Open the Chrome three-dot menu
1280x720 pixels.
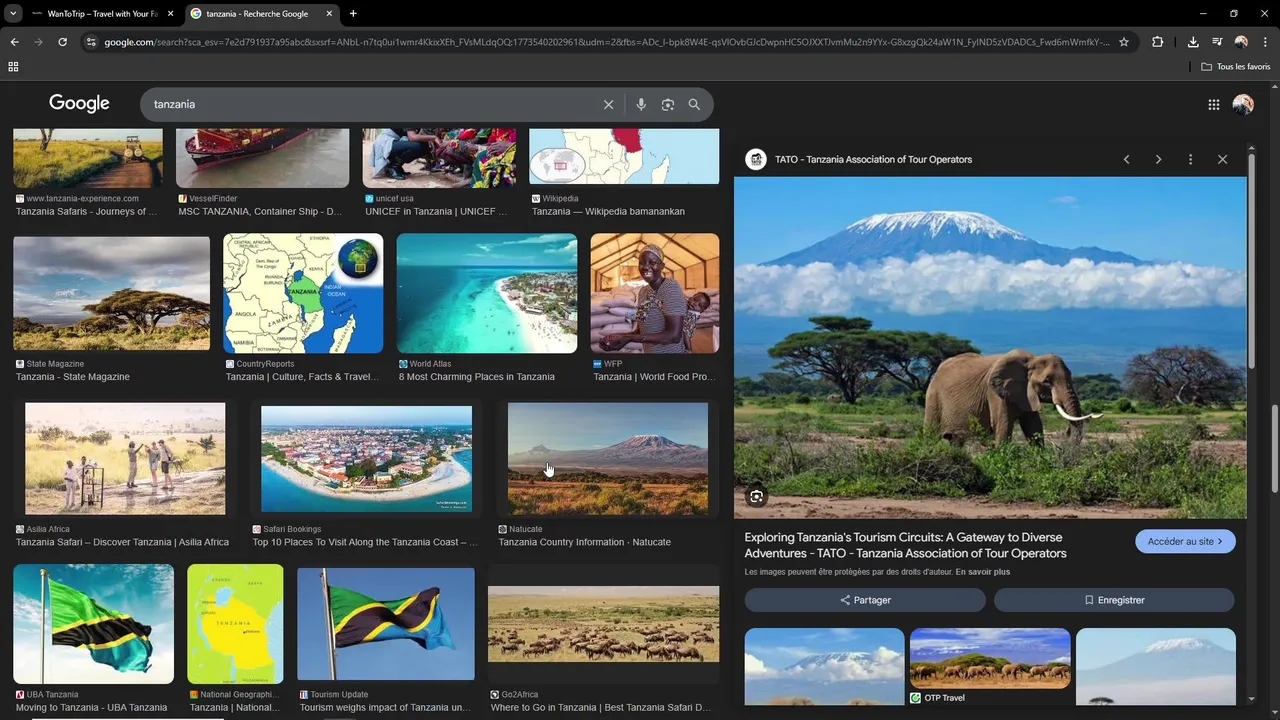pyautogui.click(x=1265, y=42)
